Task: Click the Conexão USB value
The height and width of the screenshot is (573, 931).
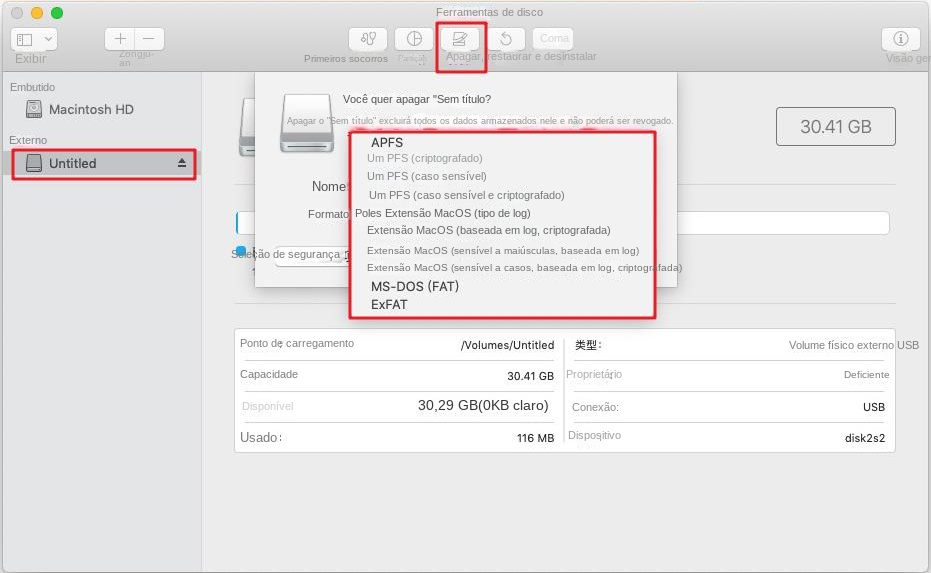Action: click(x=873, y=407)
